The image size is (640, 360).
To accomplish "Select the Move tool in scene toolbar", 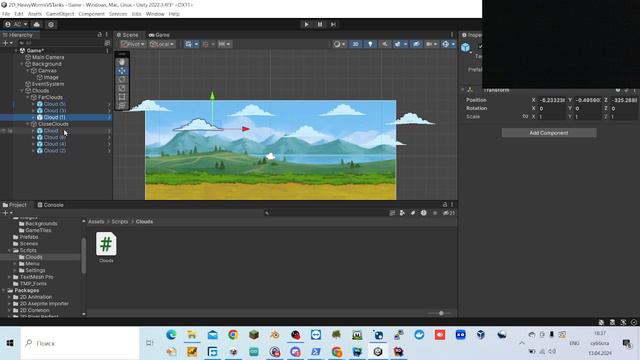I will click(122, 71).
